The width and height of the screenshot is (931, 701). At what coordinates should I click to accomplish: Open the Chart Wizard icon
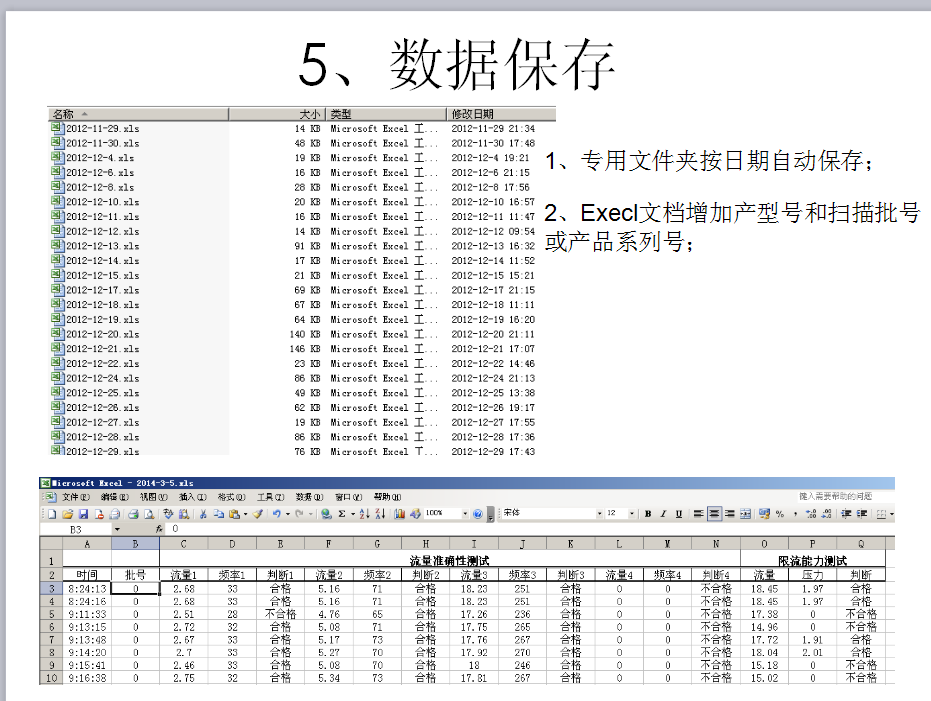pos(399,514)
